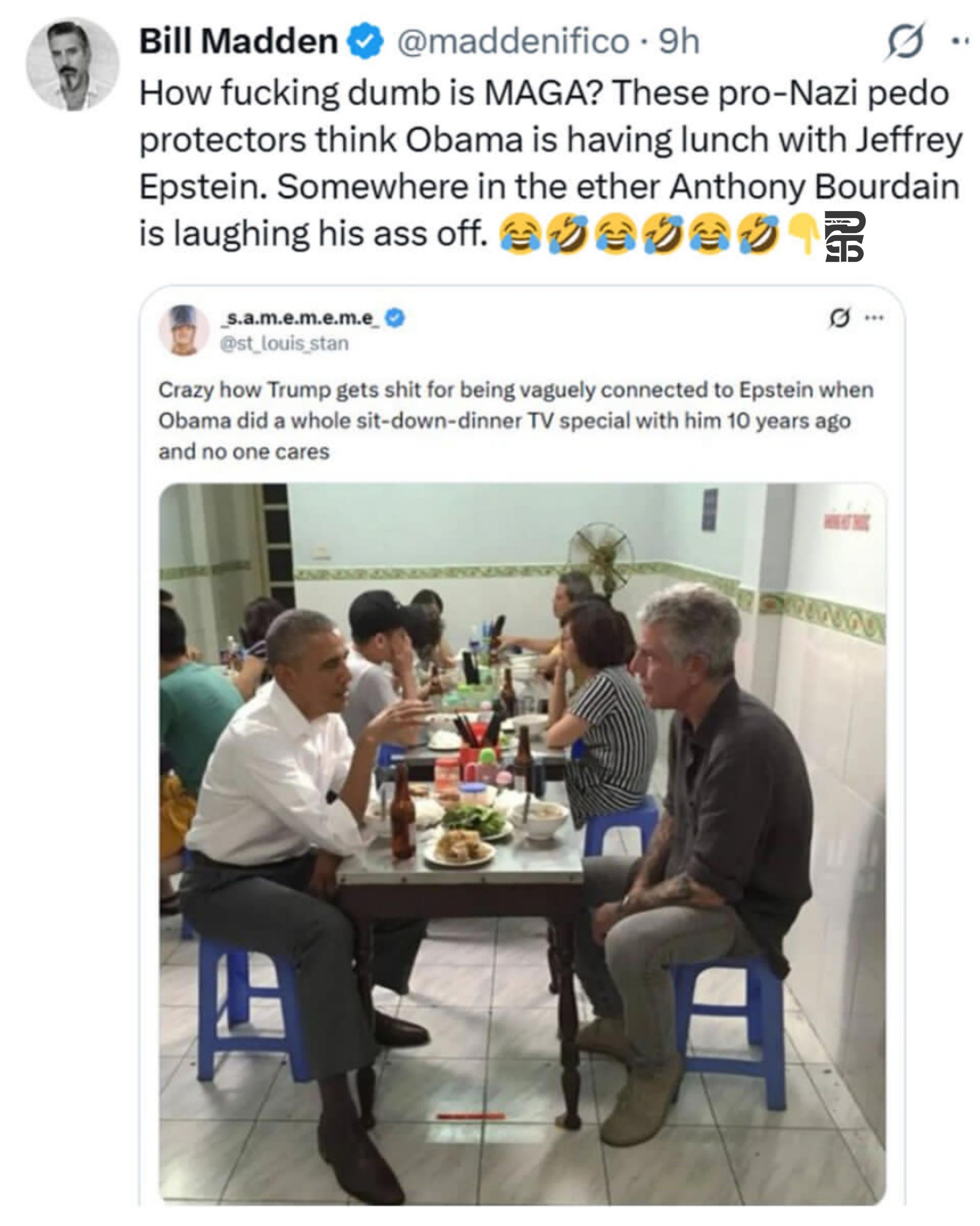The image size is (980, 1226).
Task: Open Bill Madden's profile picture
Action: click(x=72, y=64)
